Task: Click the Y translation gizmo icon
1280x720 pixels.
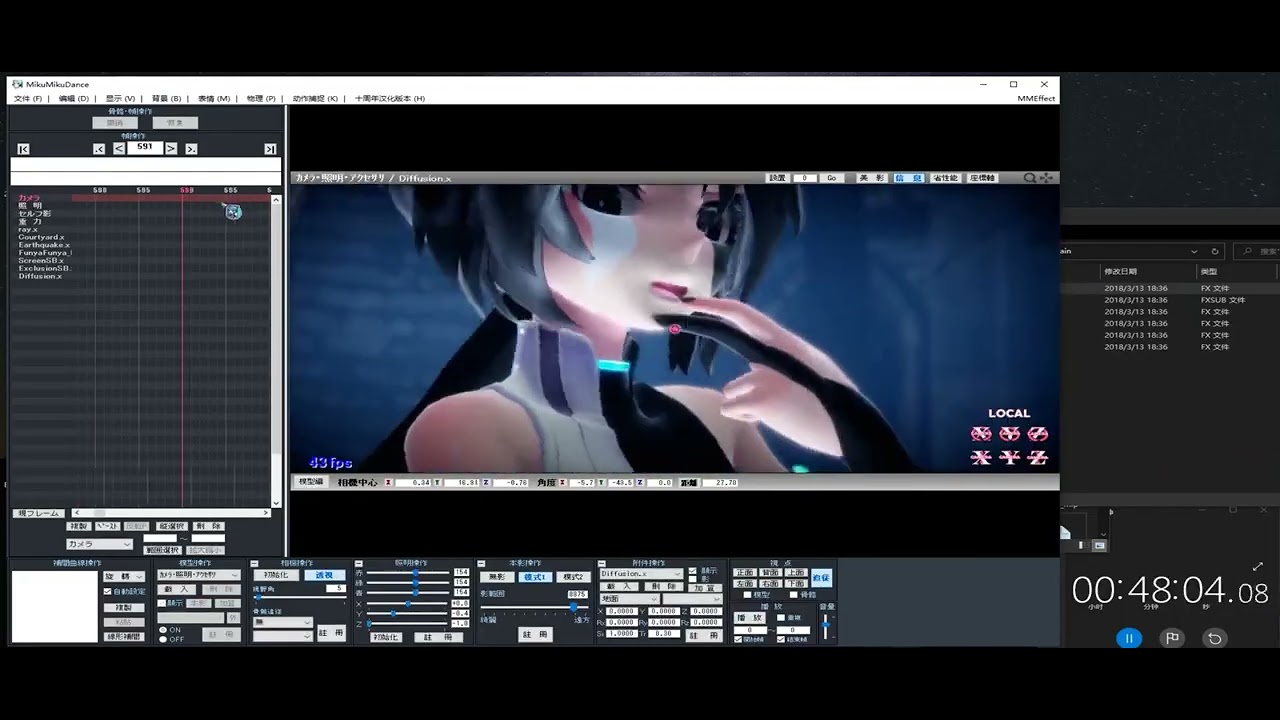Action: (x=1010, y=458)
